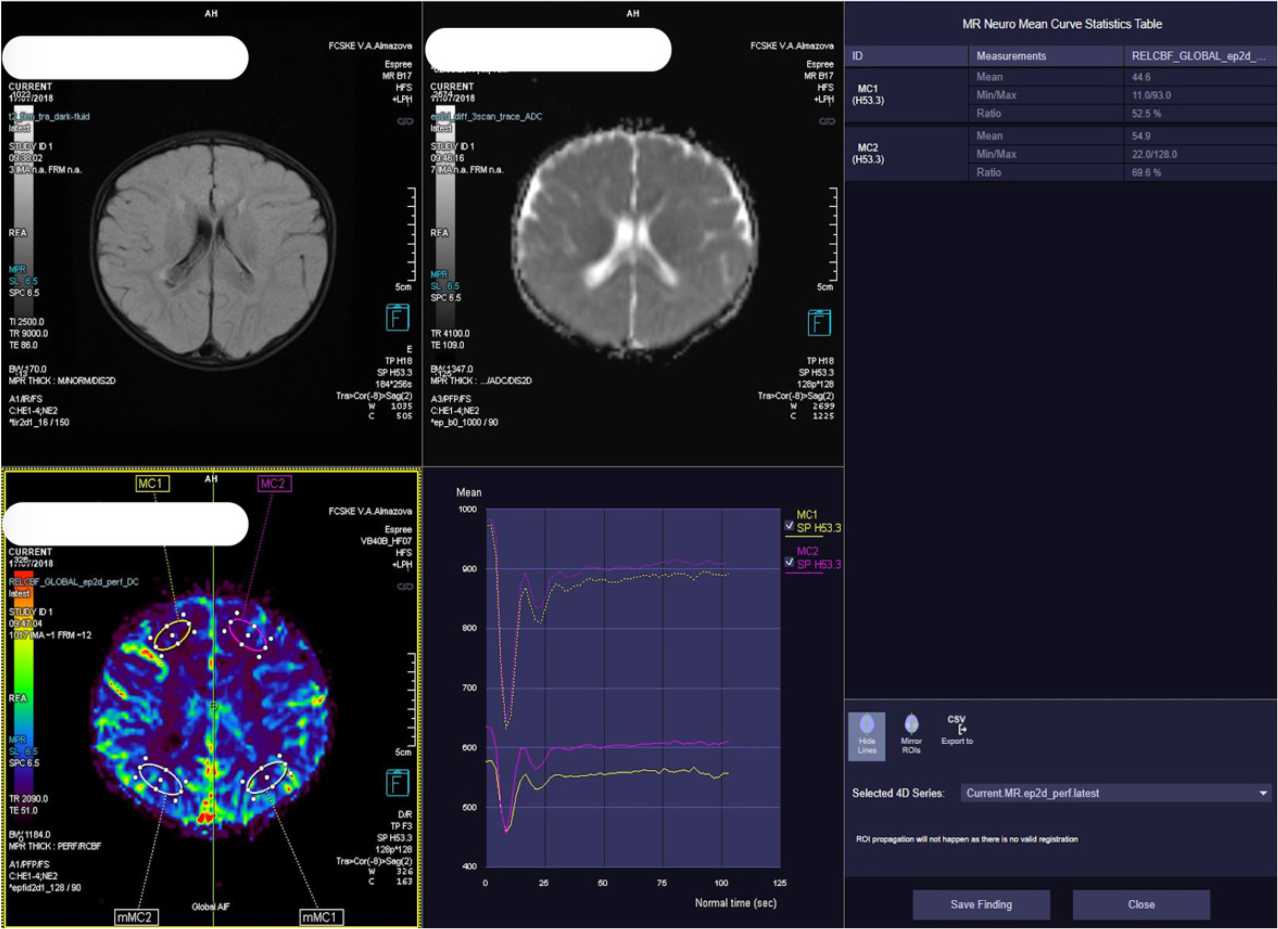Click the Mirror ROIs icon

(x=911, y=730)
